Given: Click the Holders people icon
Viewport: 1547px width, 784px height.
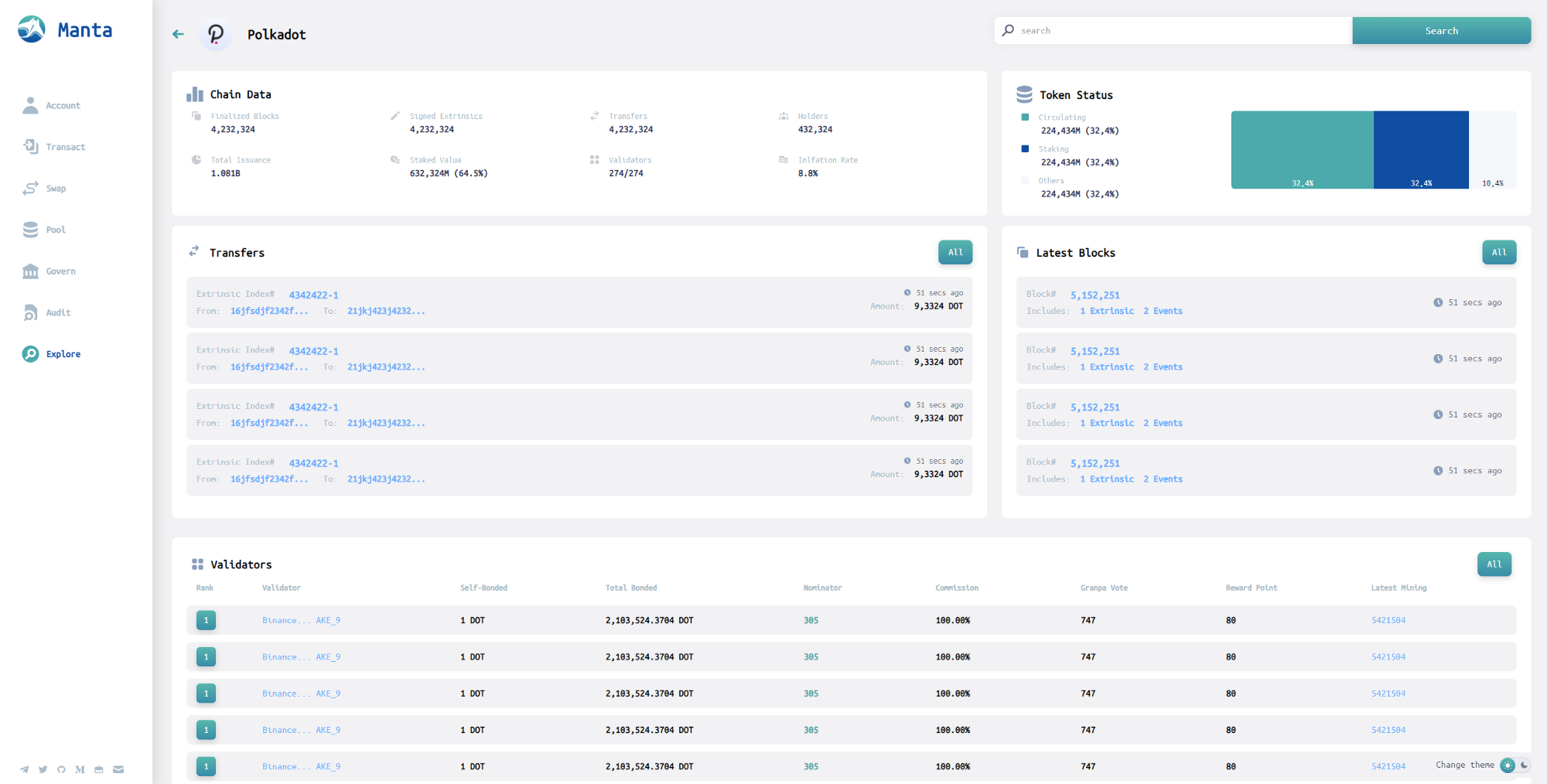Looking at the screenshot, I should pyautogui.click(x=784, y=116).
